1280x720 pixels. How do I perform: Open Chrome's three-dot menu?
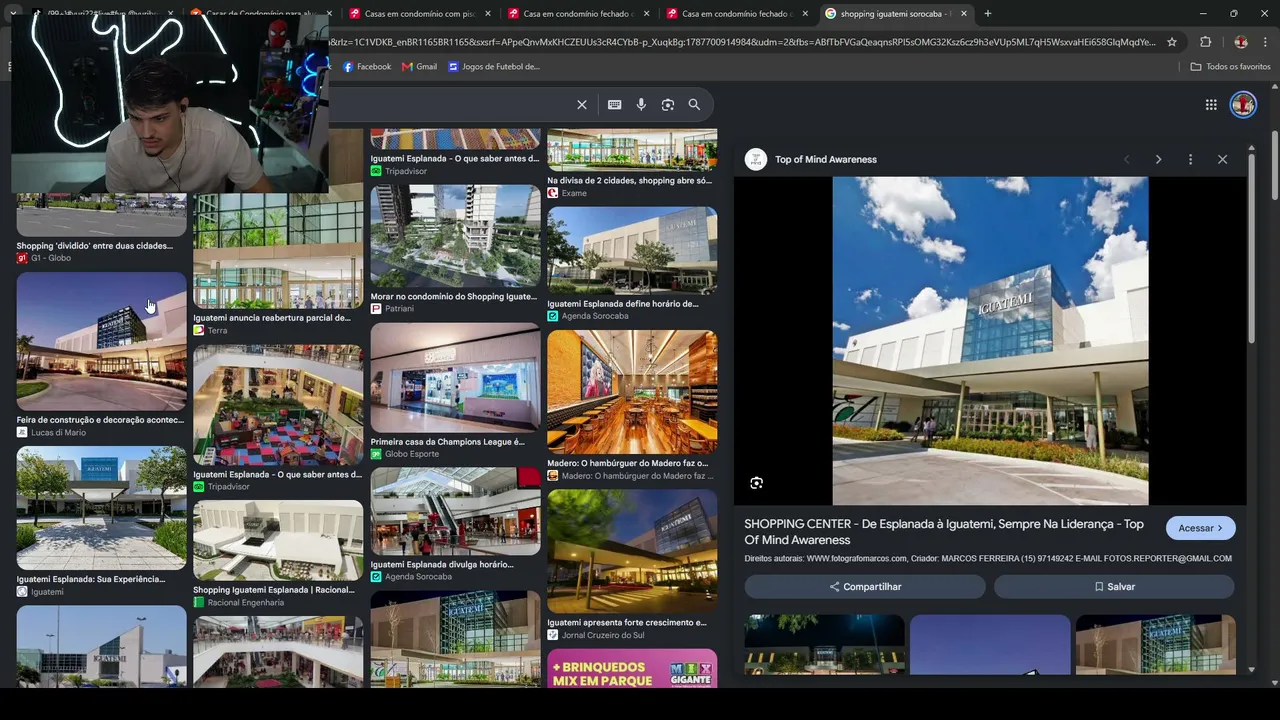[x=1266, y=42]
